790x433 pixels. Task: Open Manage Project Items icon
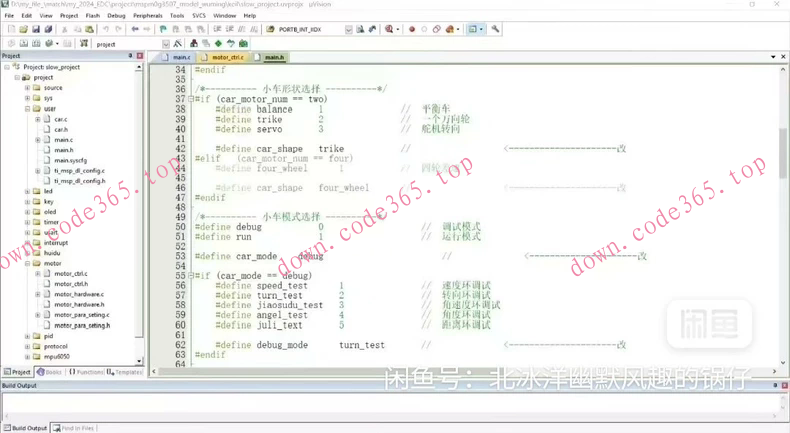tap(193, 44)
